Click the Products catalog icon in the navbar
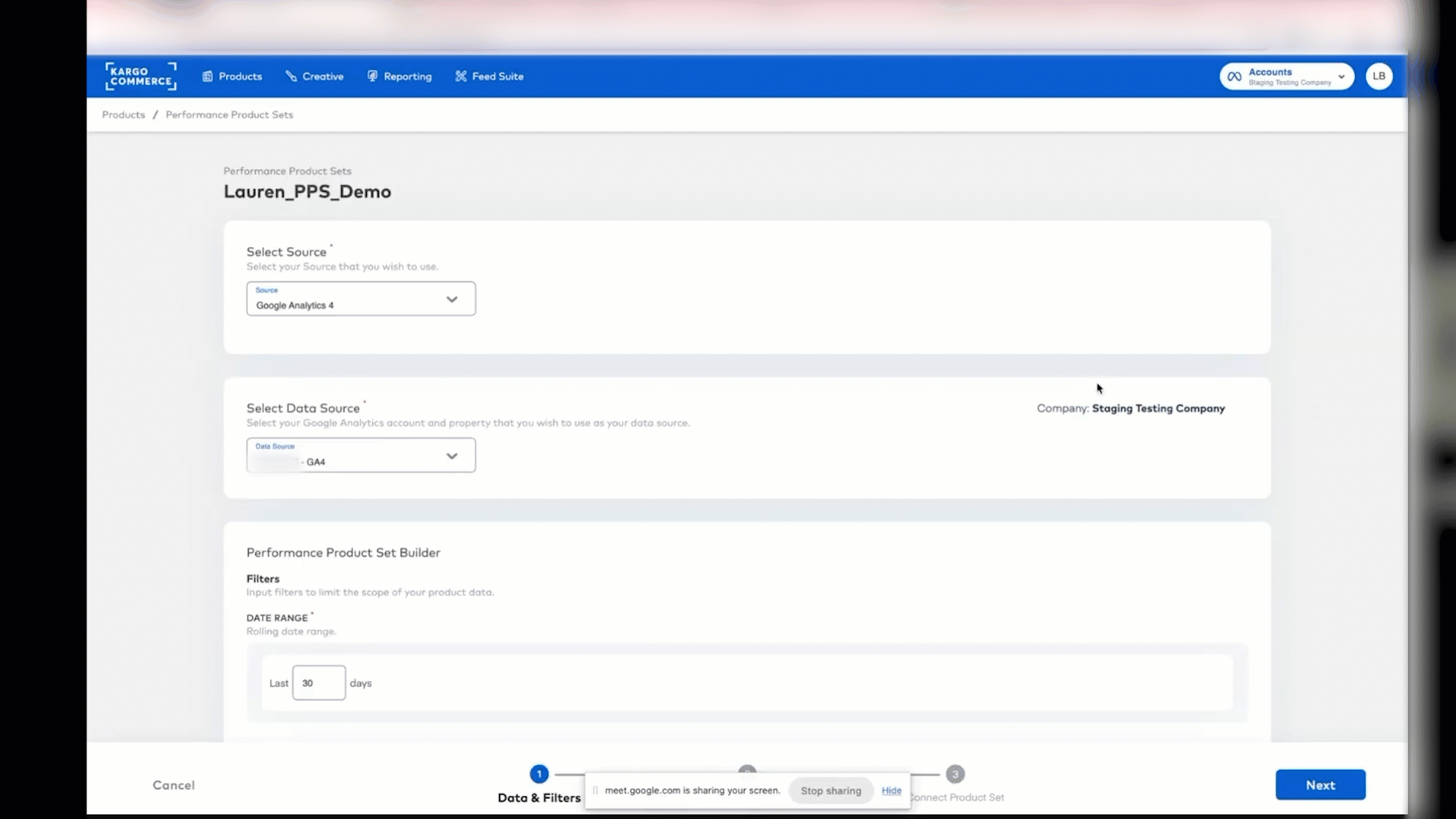Viewport: 1456px width, 819px height. (208, 76)
